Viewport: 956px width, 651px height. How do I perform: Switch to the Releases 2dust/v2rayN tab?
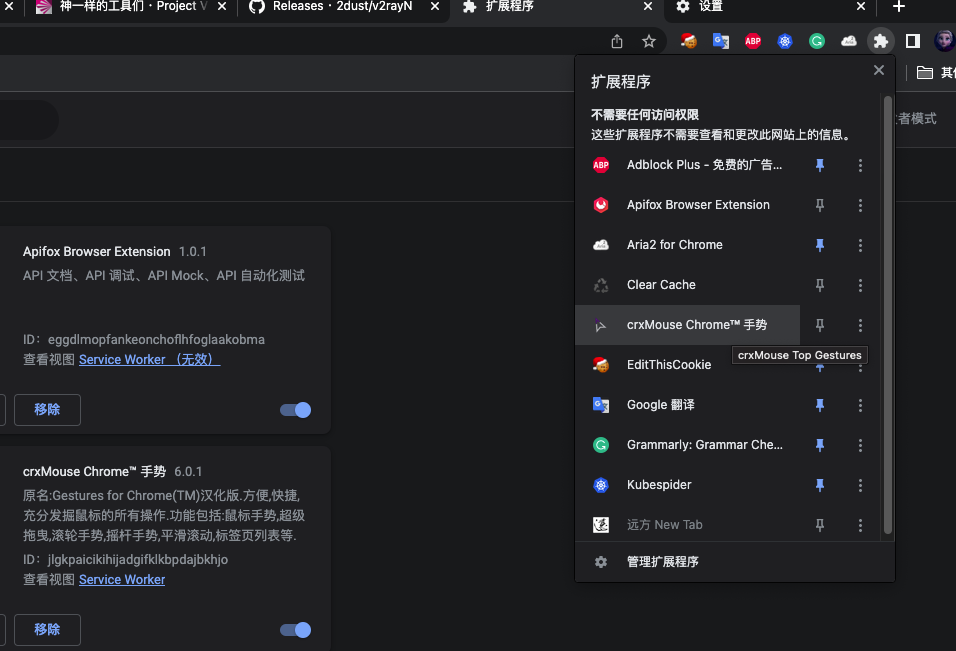pyautogui.click(x=343, y=7)
